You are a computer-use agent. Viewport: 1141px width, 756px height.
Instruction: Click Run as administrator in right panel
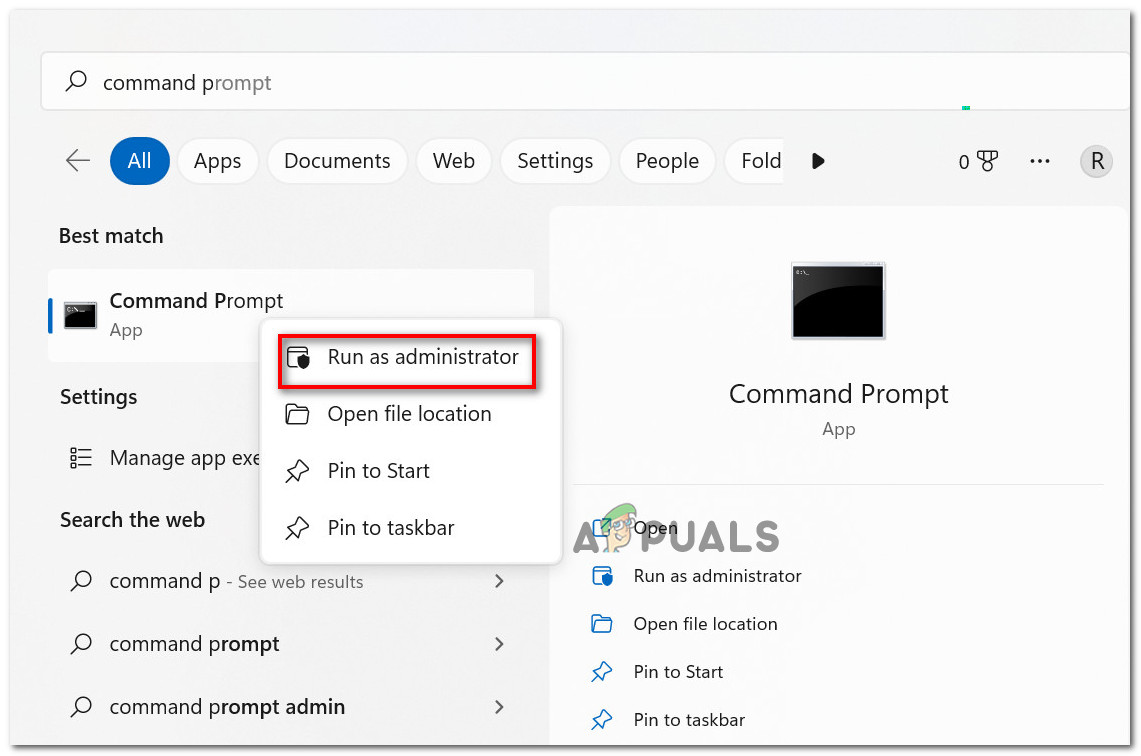coord(717,576)
